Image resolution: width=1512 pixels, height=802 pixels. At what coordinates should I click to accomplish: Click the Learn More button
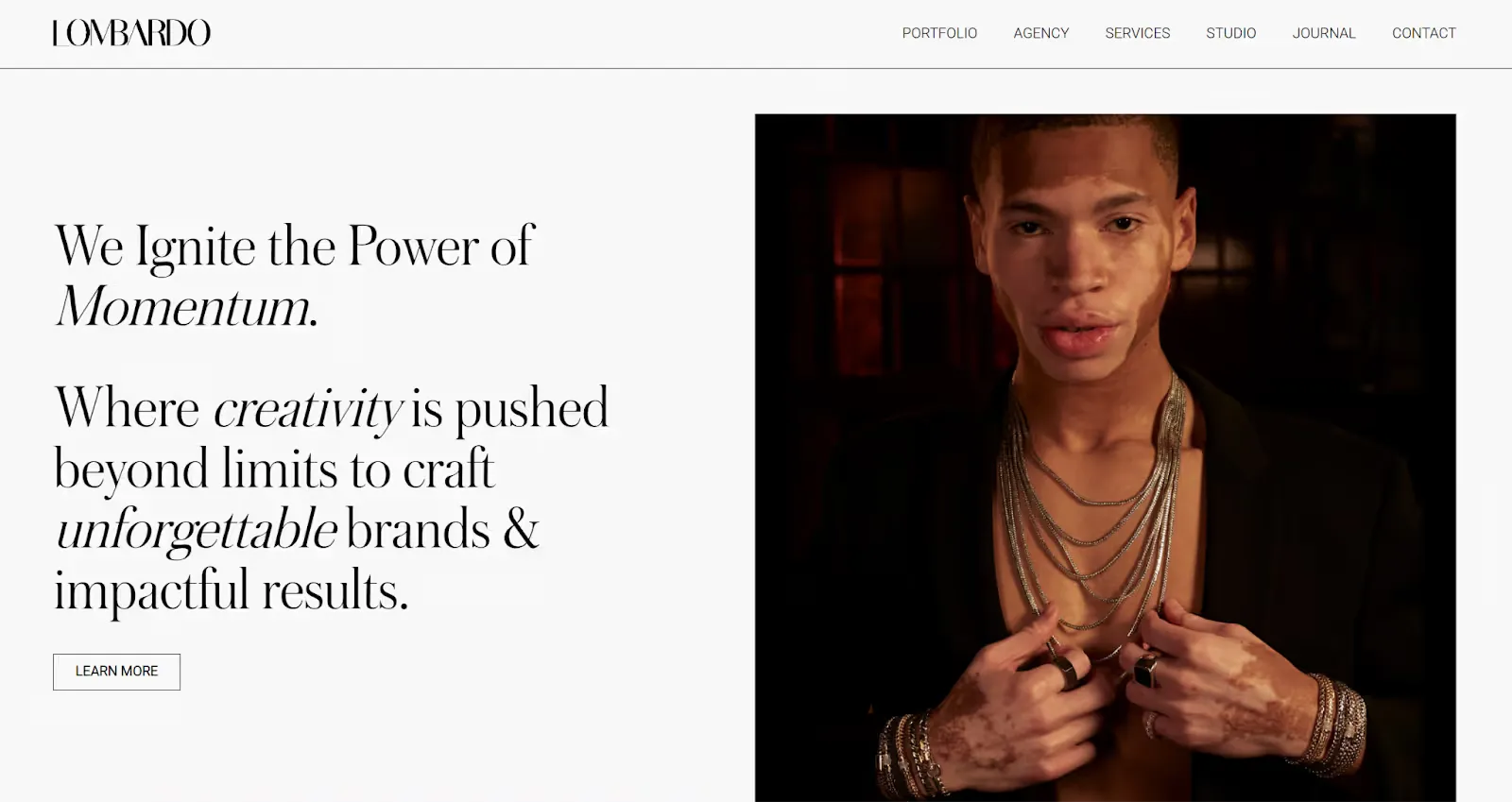116,672
